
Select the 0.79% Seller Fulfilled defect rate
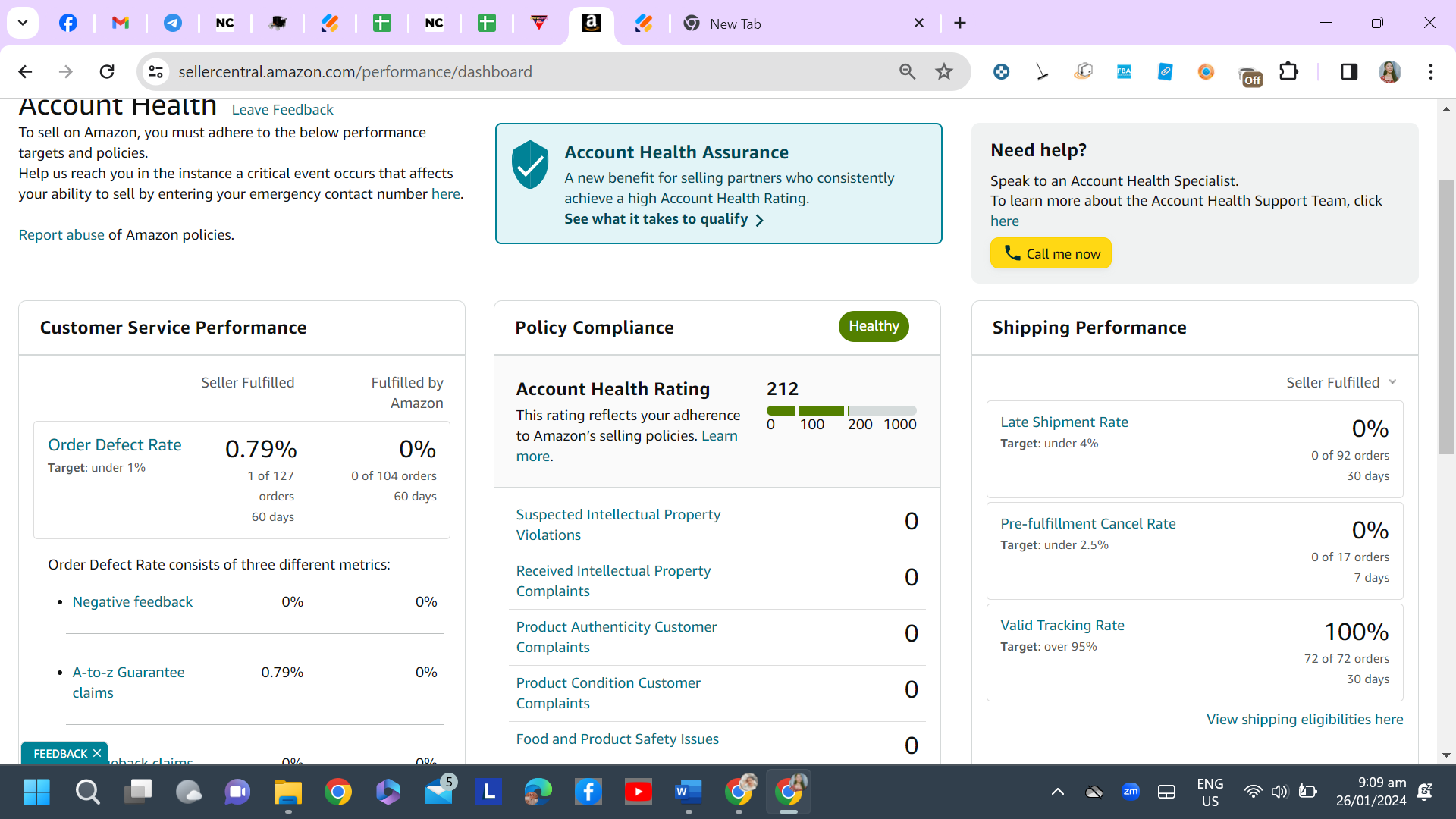click(x=261, y=450)
